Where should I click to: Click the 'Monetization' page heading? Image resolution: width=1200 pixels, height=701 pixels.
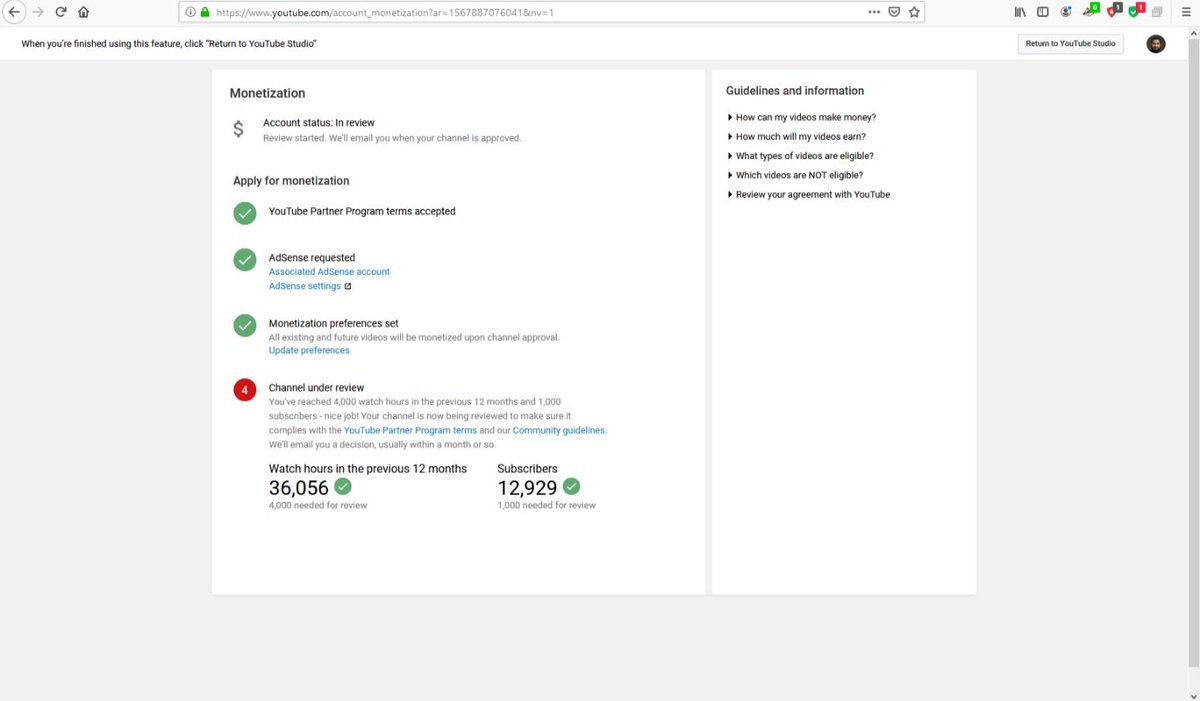point(267,93)
